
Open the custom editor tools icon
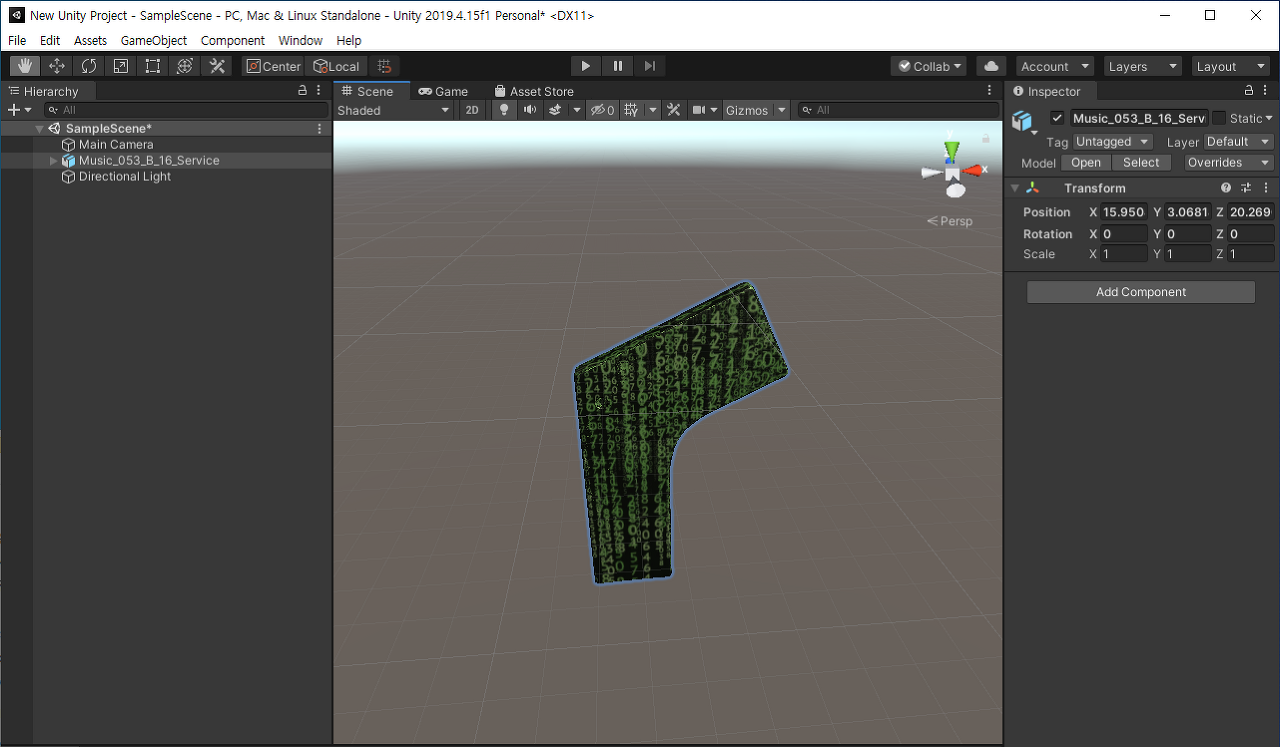(217, 66)
